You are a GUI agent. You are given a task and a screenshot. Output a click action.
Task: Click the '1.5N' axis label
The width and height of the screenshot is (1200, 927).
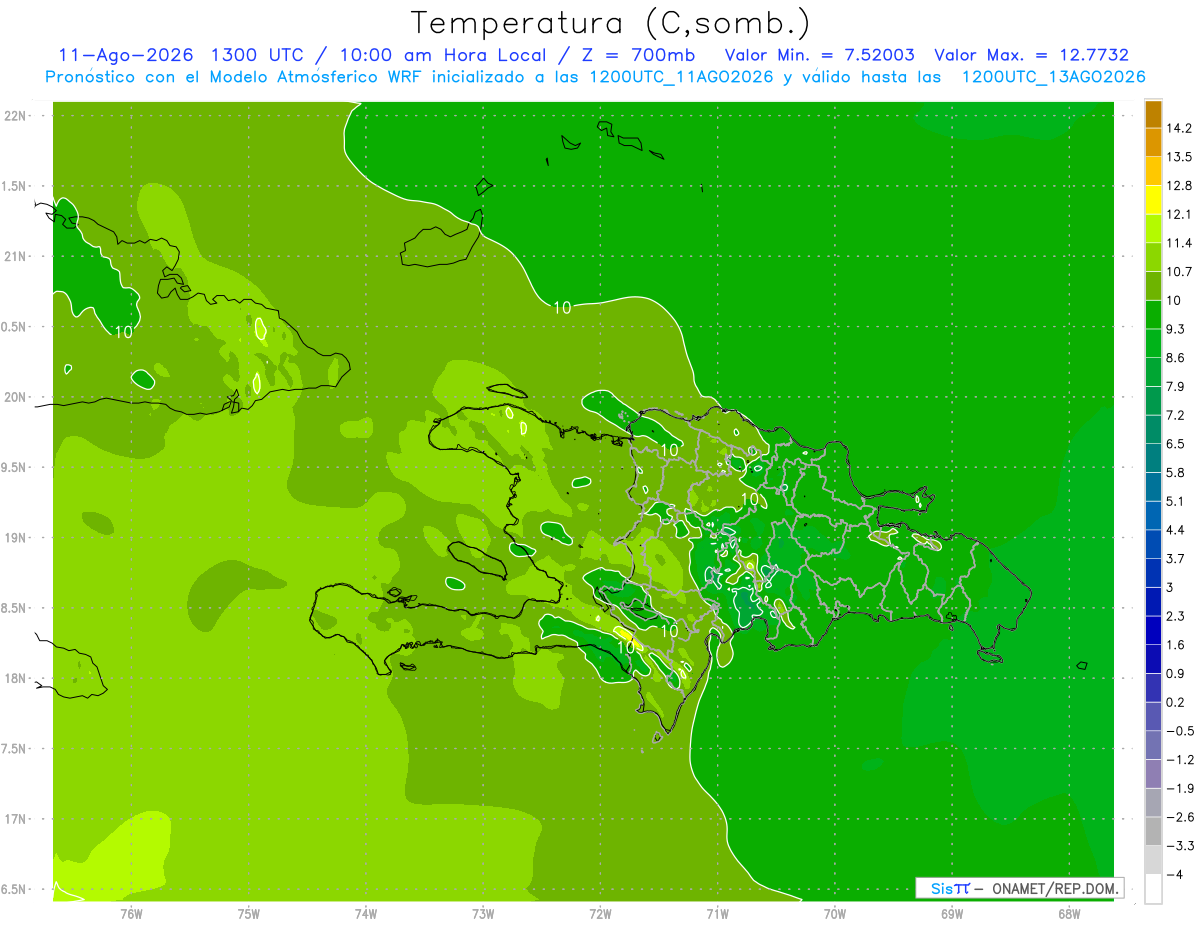click(x=15, y=186)
